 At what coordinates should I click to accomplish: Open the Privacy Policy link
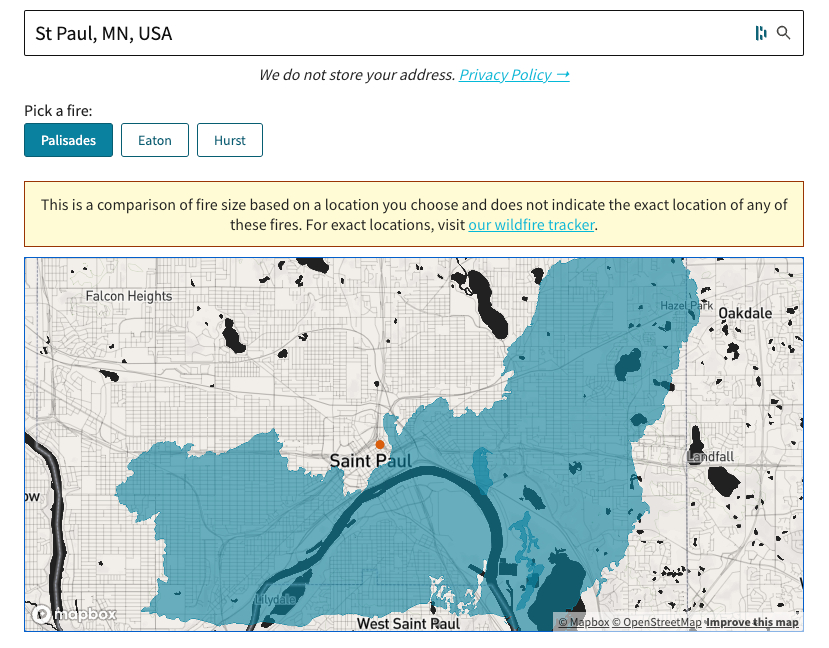(514, 75)
